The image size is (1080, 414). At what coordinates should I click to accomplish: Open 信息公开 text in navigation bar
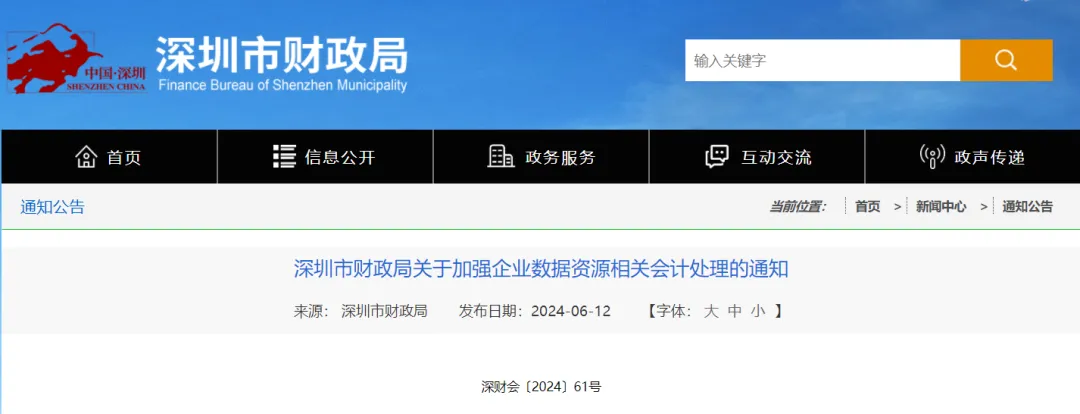(x=340, y=158)
